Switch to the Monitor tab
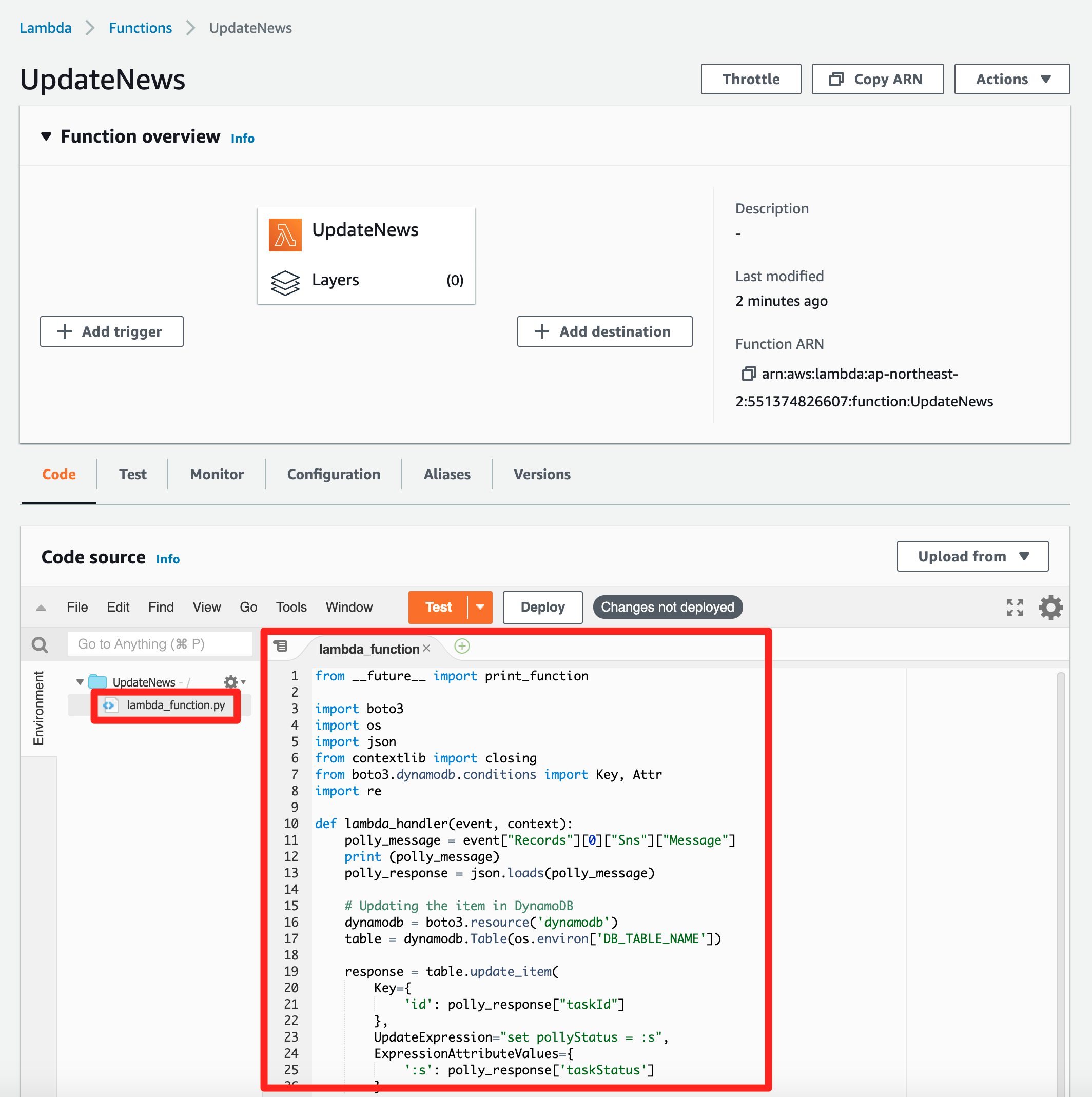This screenshot has width=1092, height=1097. pyautogui.click(x=217, y=474)
